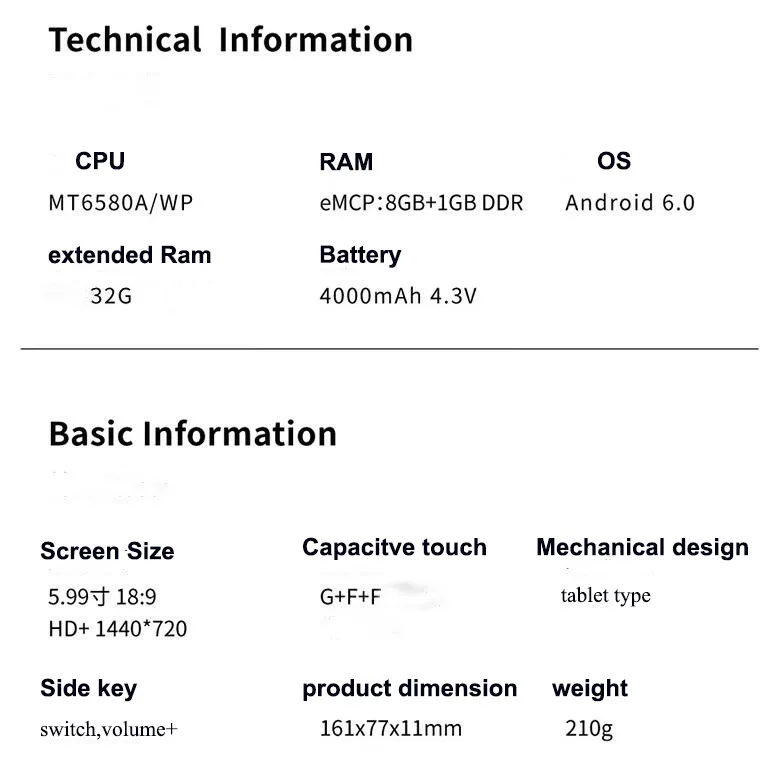This screenshot has width=780, height=773.
Task: Click the switch,volume+ side key value
Action: (x=109, y=729)
